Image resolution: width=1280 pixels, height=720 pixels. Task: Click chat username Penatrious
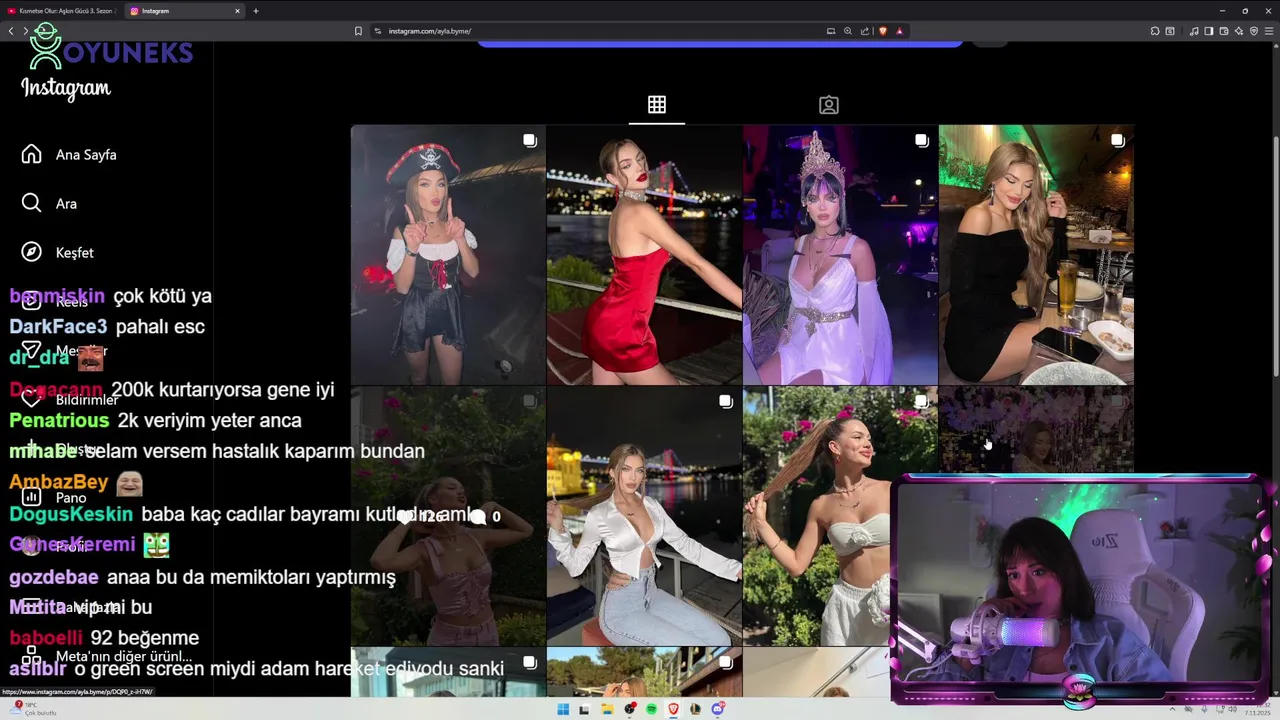point(59,421)
